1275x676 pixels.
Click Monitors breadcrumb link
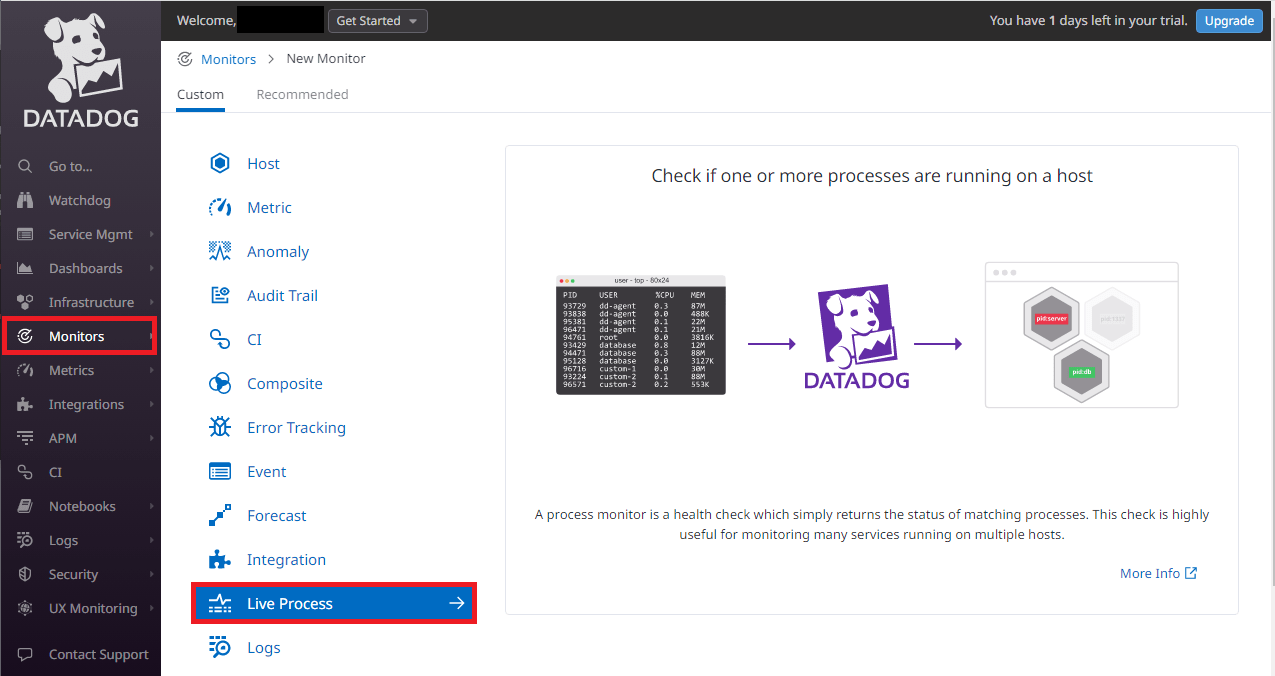[x=228, y=59]
